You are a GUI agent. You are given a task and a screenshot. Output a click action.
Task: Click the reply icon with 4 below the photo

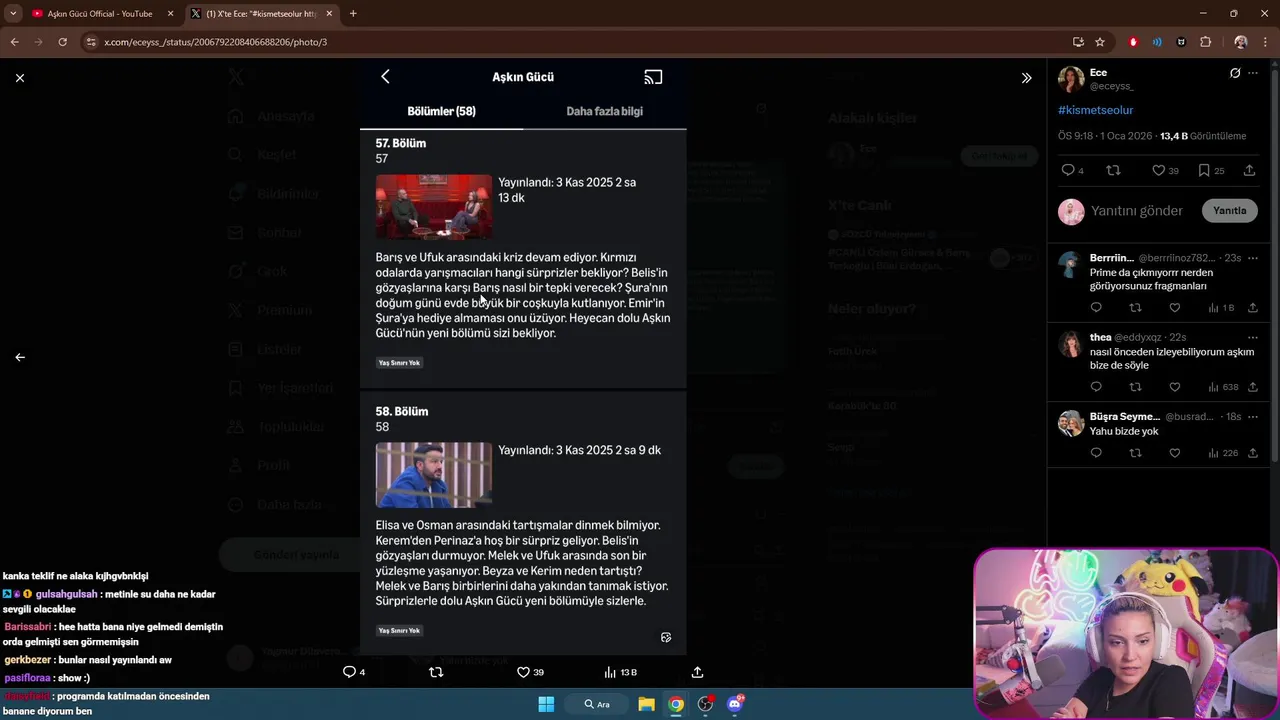[354, 672]
